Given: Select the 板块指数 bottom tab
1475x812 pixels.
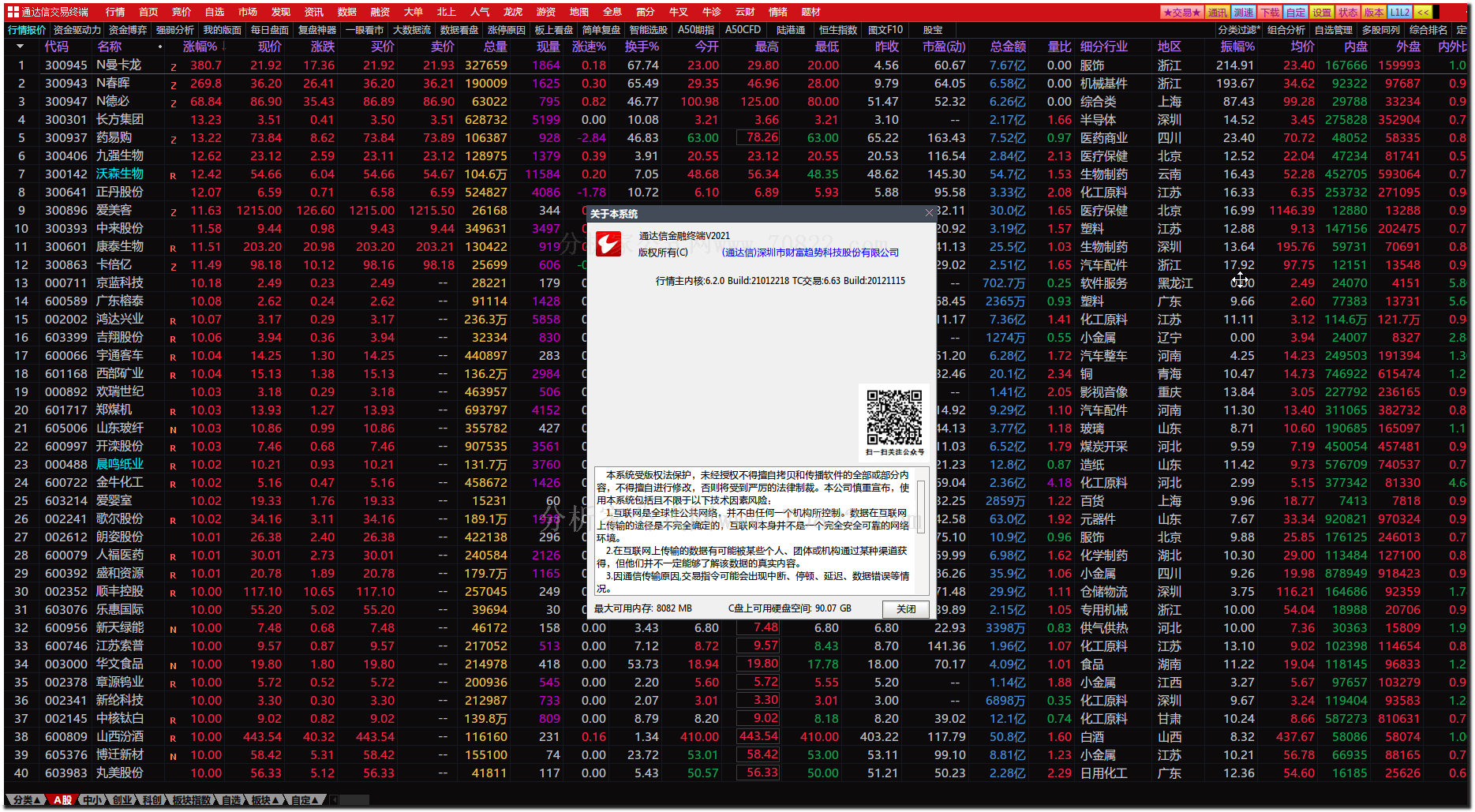Looking at the screenshot, I should 192,800.
